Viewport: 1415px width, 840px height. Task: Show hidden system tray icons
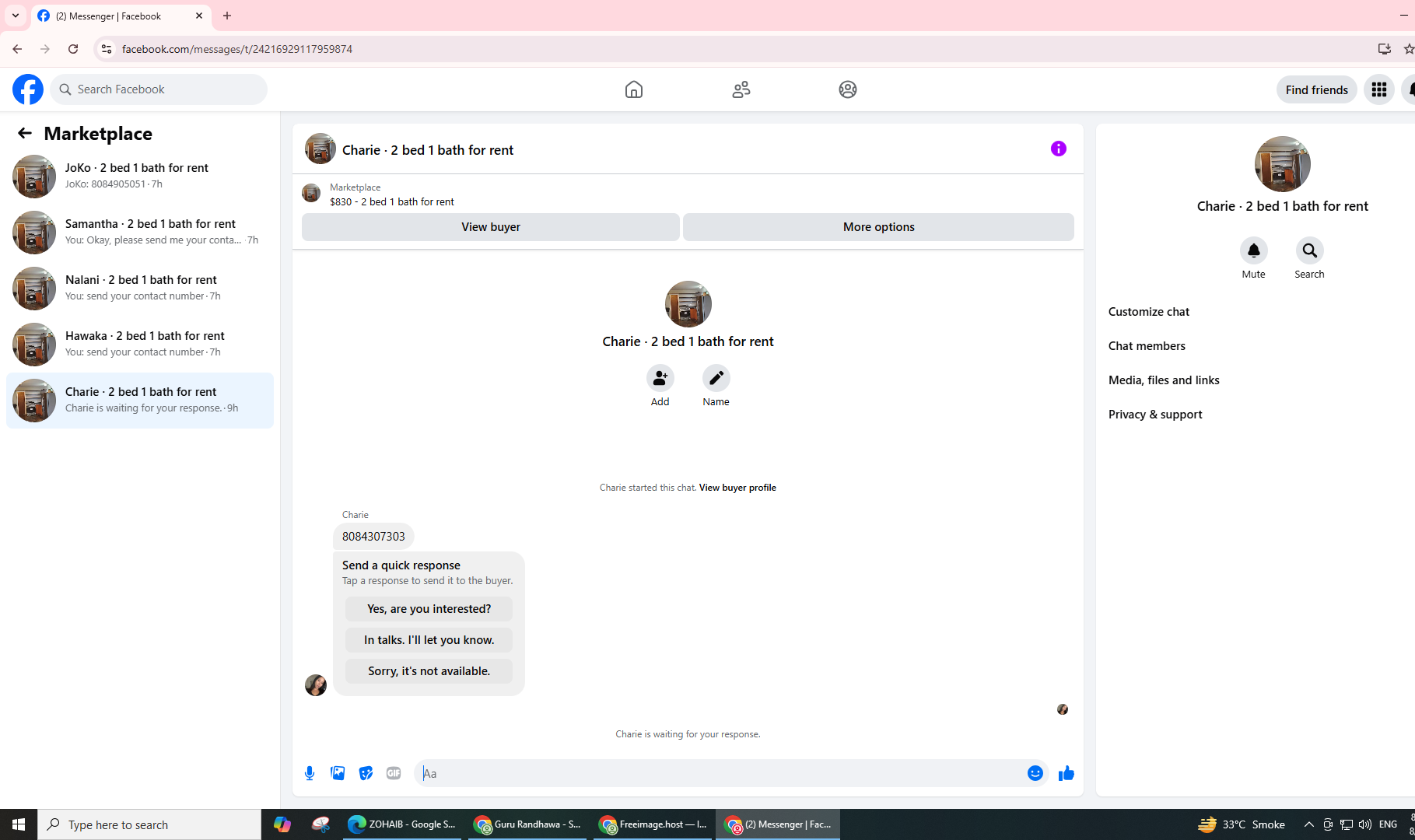point(1309,824)
